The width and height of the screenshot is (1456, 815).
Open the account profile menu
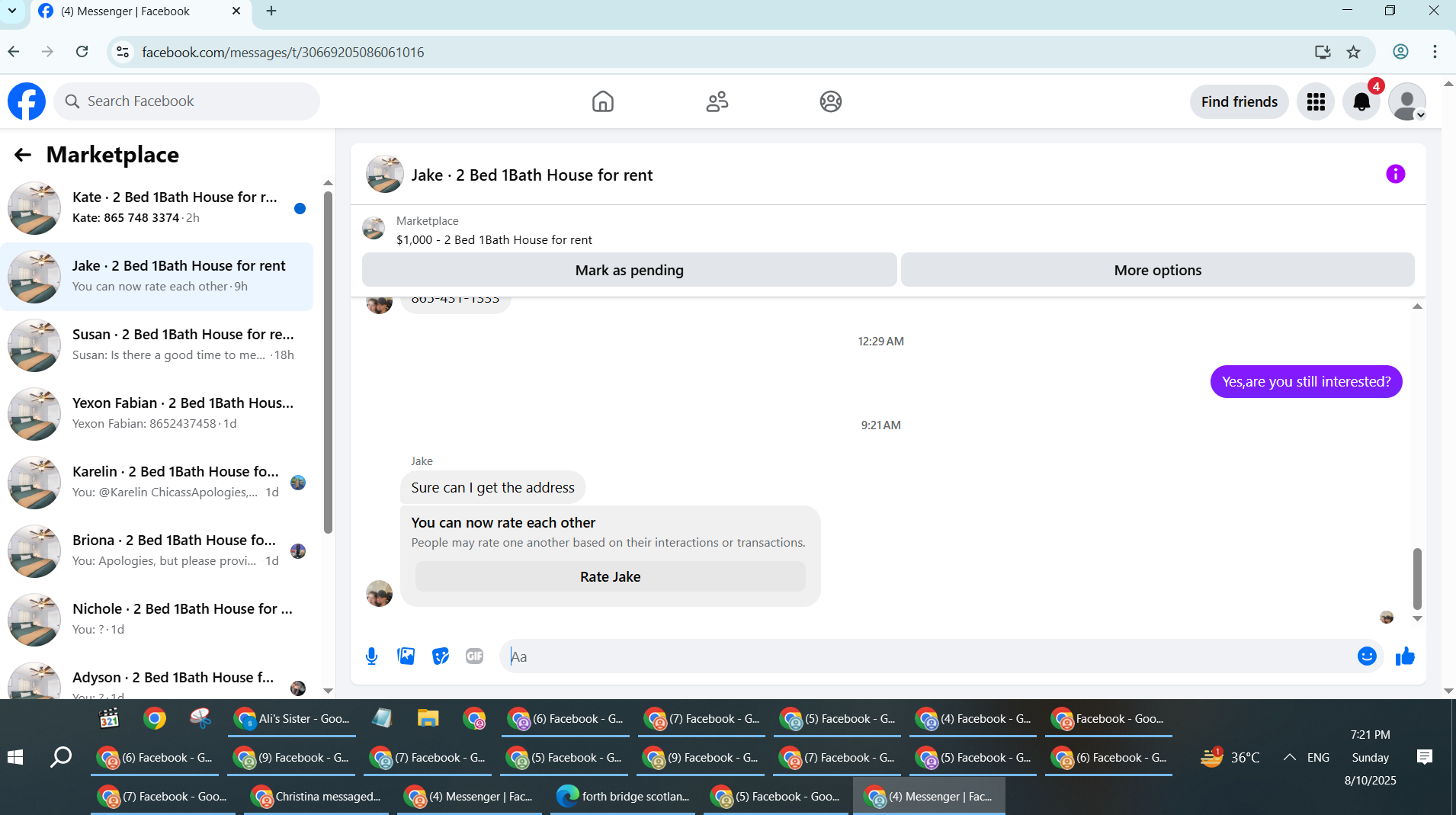coord(1407,101)
